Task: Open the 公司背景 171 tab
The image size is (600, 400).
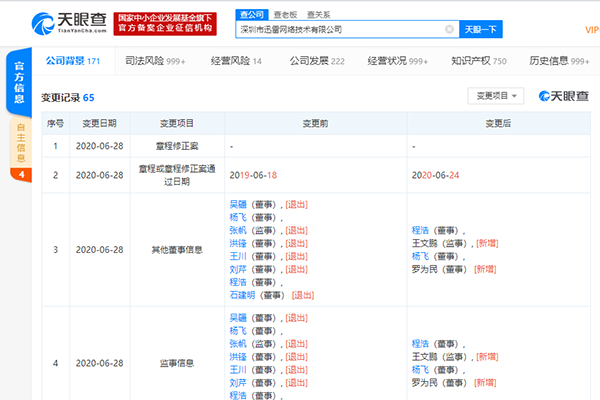Action: (x=73, y=61)
